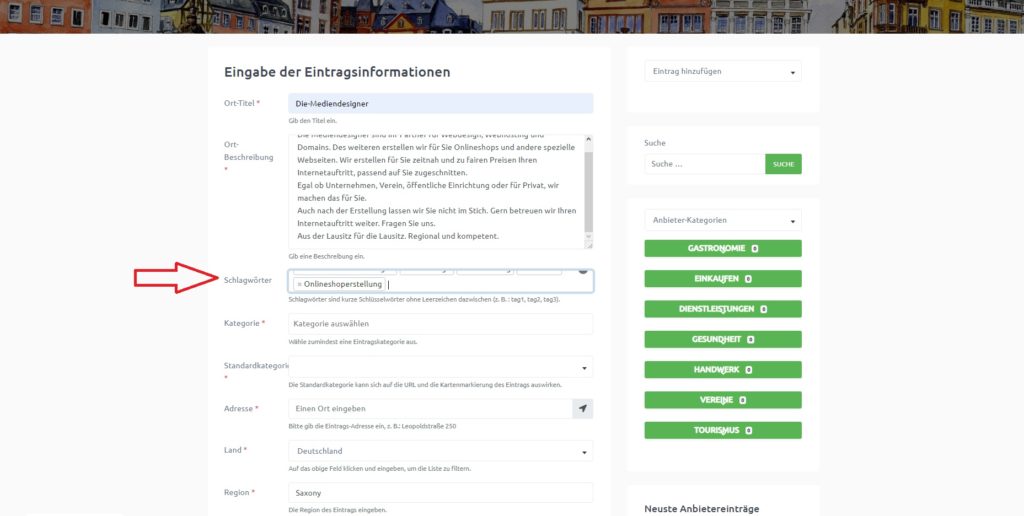The height and width of the screenshot is (516, 1024).
Task: Open the Eintrag hinzufügen dropdown
Action: [x=722, y=72]
